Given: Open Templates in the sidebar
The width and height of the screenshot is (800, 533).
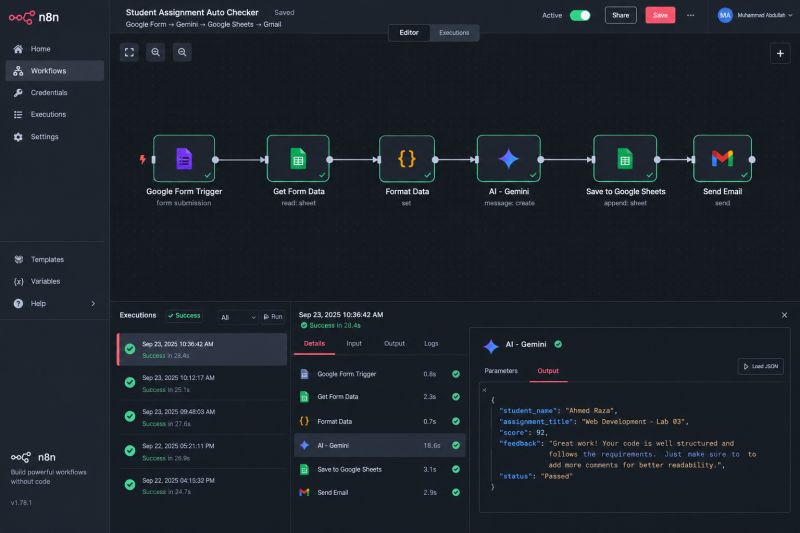Looking at the screenshot, I should point(55,260).
